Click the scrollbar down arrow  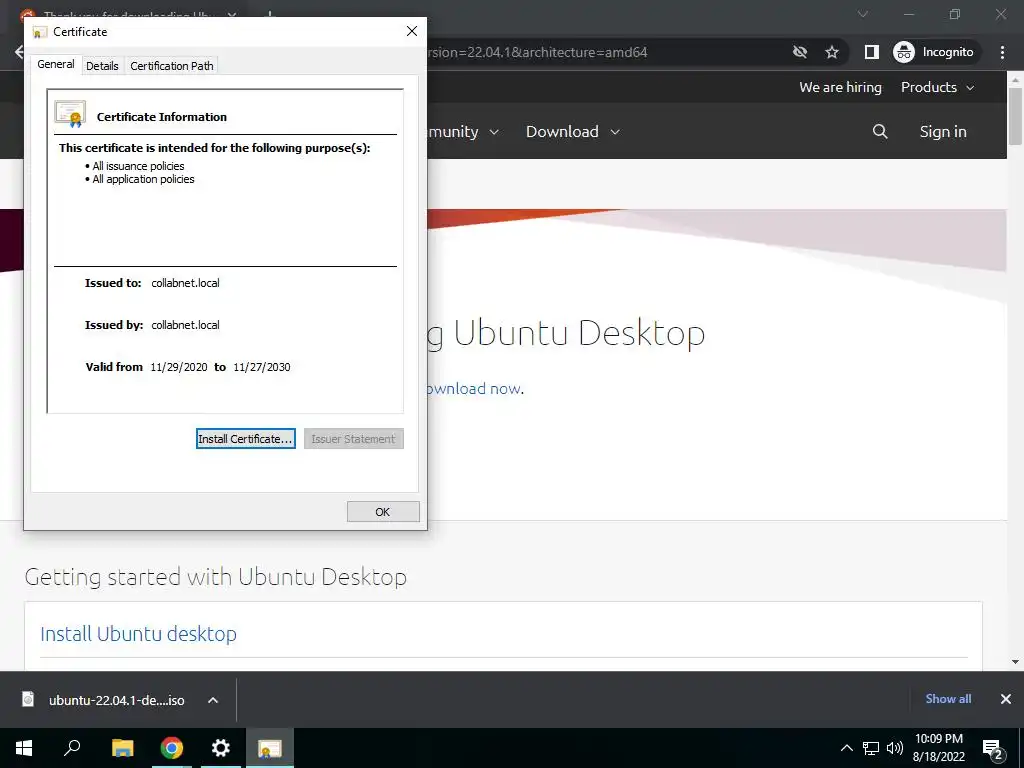click(x=1015, y=662)
